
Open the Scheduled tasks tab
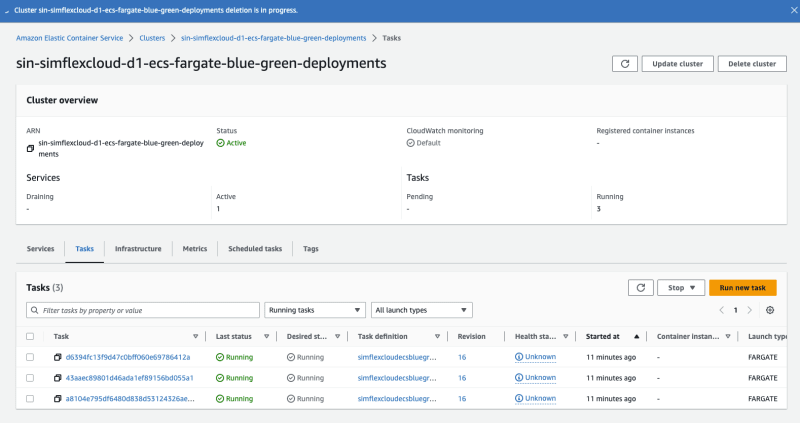click(x=255, y=249)
